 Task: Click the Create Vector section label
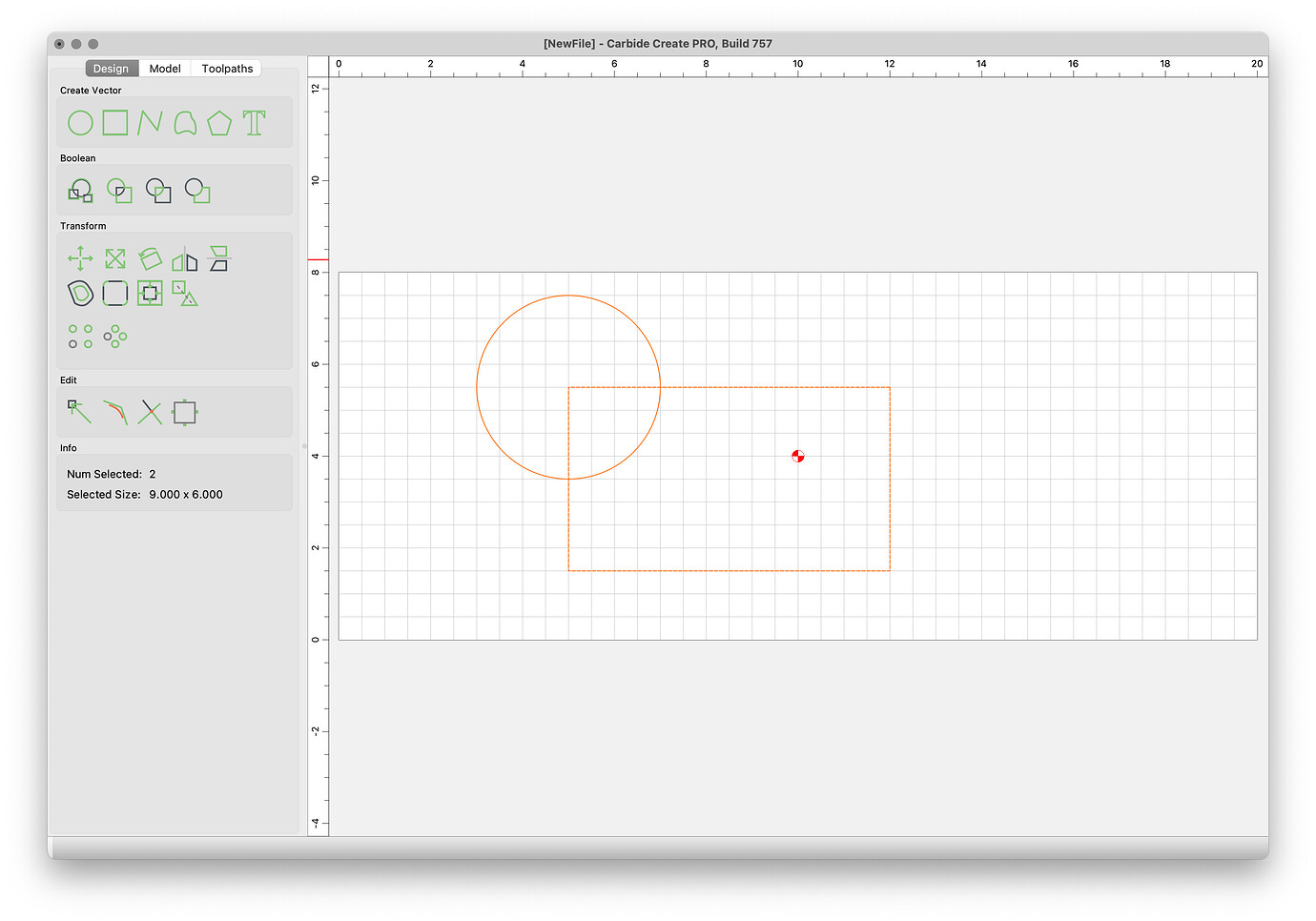point(91,91)
